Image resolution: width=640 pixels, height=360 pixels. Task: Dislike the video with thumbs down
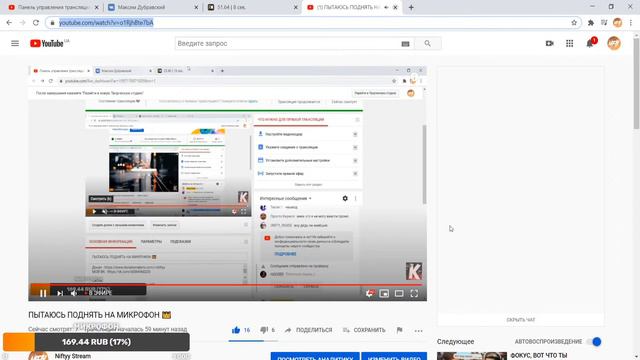[x=264, y=330]
